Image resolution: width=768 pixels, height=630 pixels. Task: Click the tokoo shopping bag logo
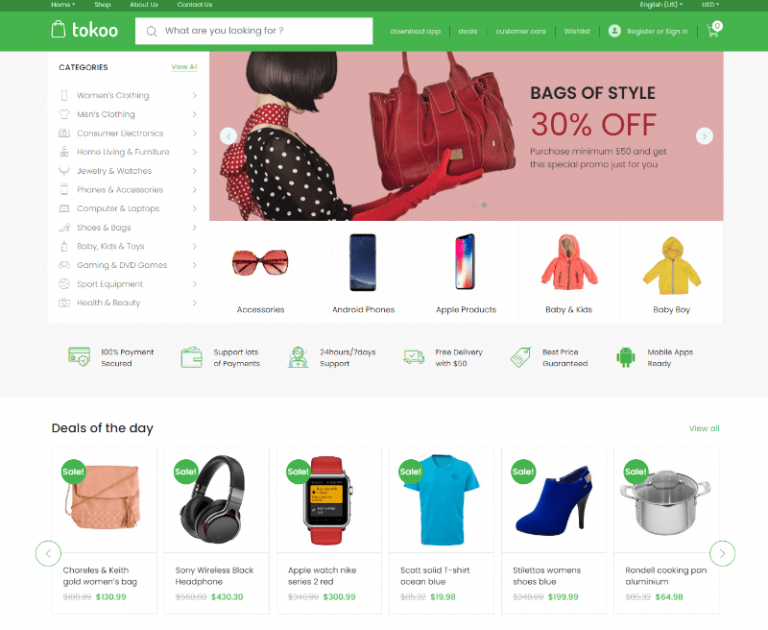pos(58,29)
